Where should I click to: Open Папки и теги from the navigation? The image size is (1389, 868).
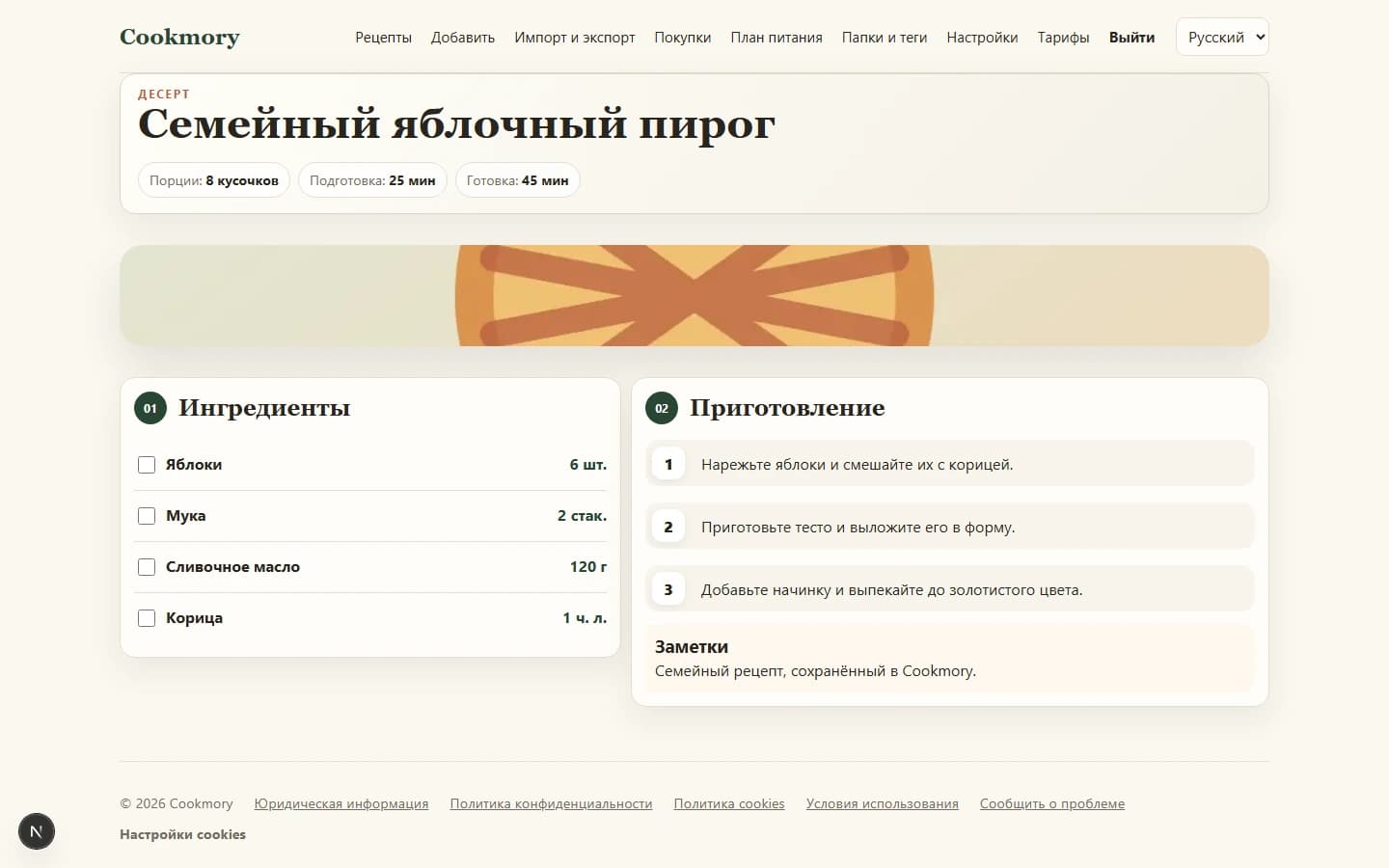(885, 38)
